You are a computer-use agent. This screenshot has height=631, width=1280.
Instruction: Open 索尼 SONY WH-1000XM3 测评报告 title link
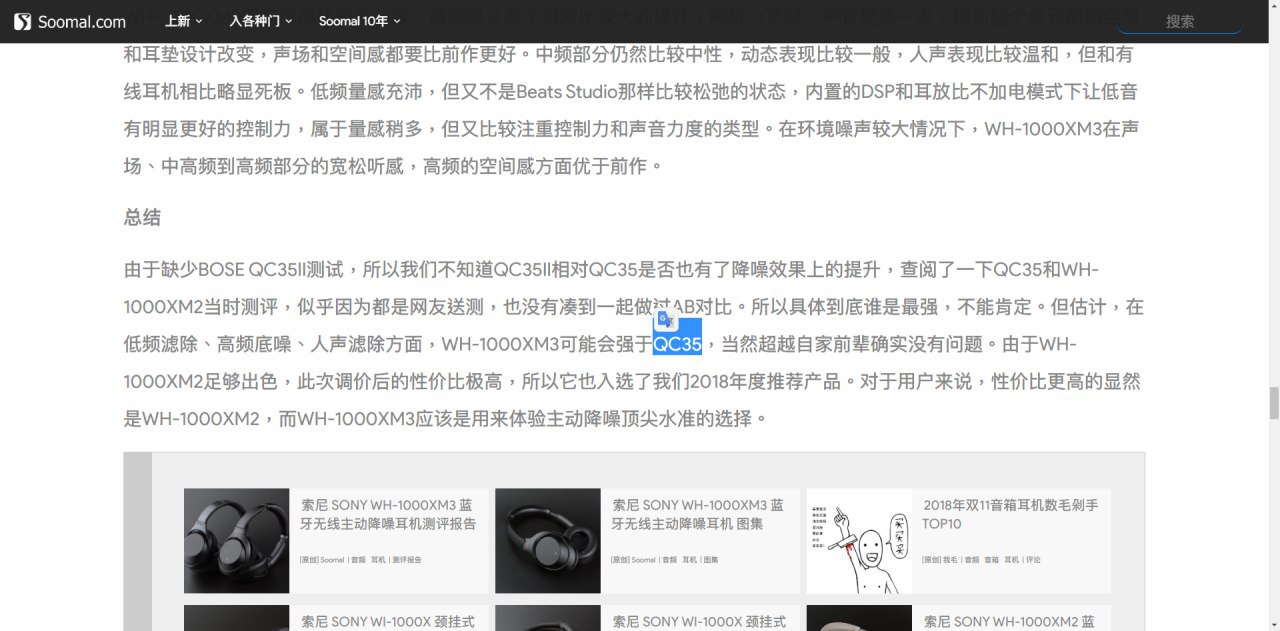(389, 514)
